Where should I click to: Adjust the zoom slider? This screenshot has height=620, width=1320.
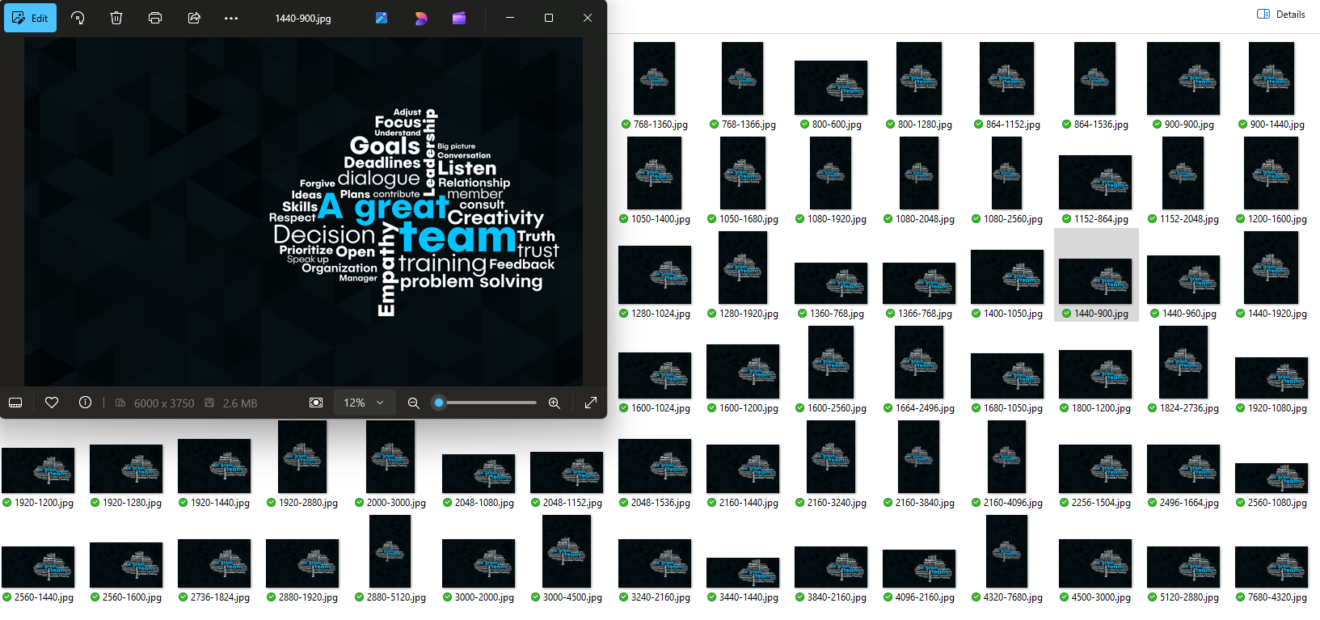[438, 402]
